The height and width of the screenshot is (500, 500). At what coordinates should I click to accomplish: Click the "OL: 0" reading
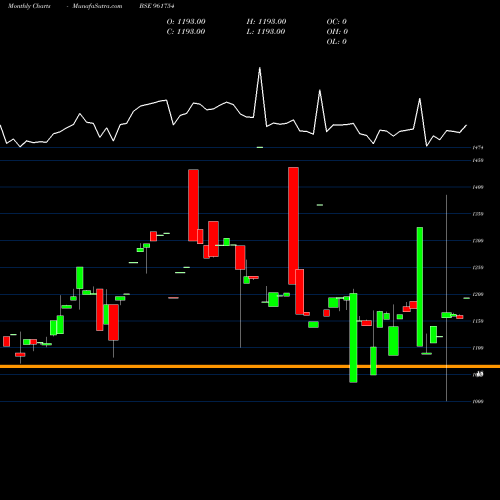(337, 42)
